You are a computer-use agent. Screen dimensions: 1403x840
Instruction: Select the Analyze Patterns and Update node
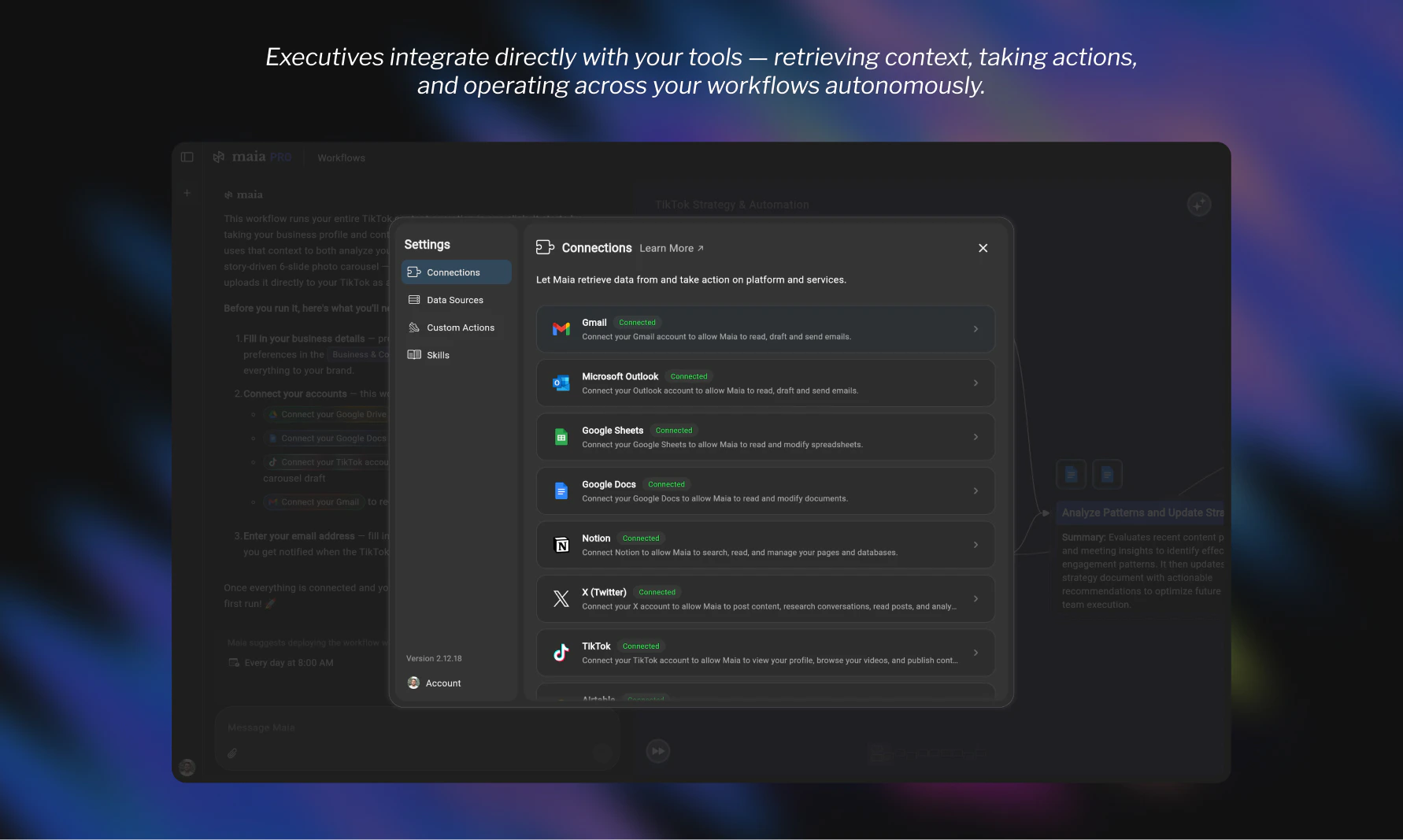tap(1140, 513)
